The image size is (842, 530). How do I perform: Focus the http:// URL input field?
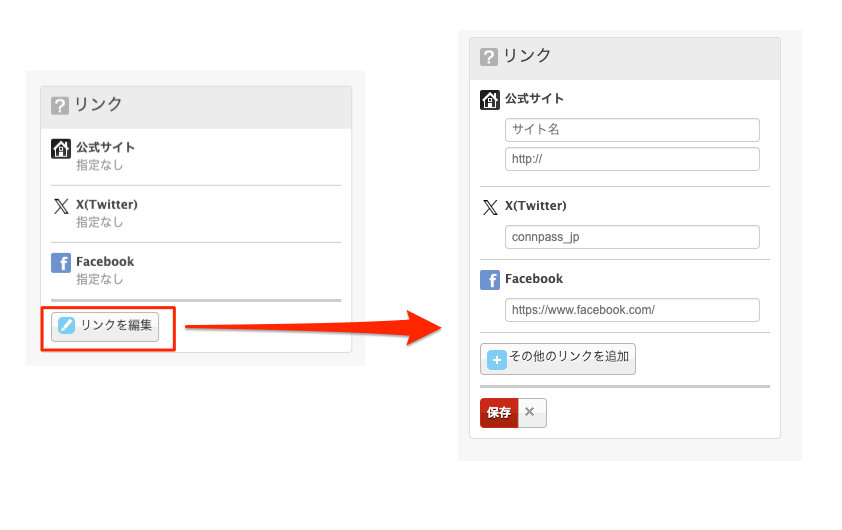point(632,159)
